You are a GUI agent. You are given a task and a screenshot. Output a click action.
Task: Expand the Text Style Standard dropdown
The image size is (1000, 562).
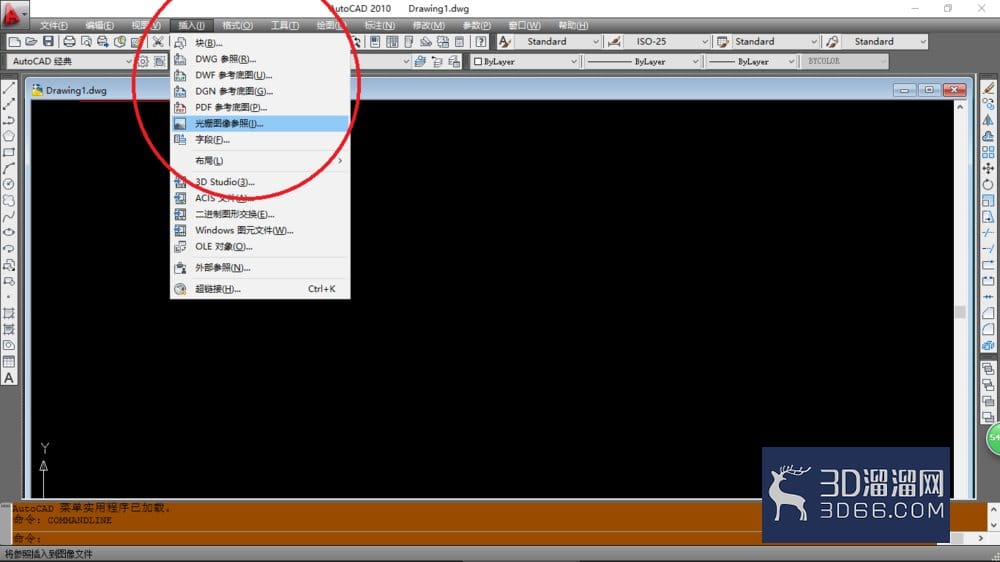coord(595,42)
